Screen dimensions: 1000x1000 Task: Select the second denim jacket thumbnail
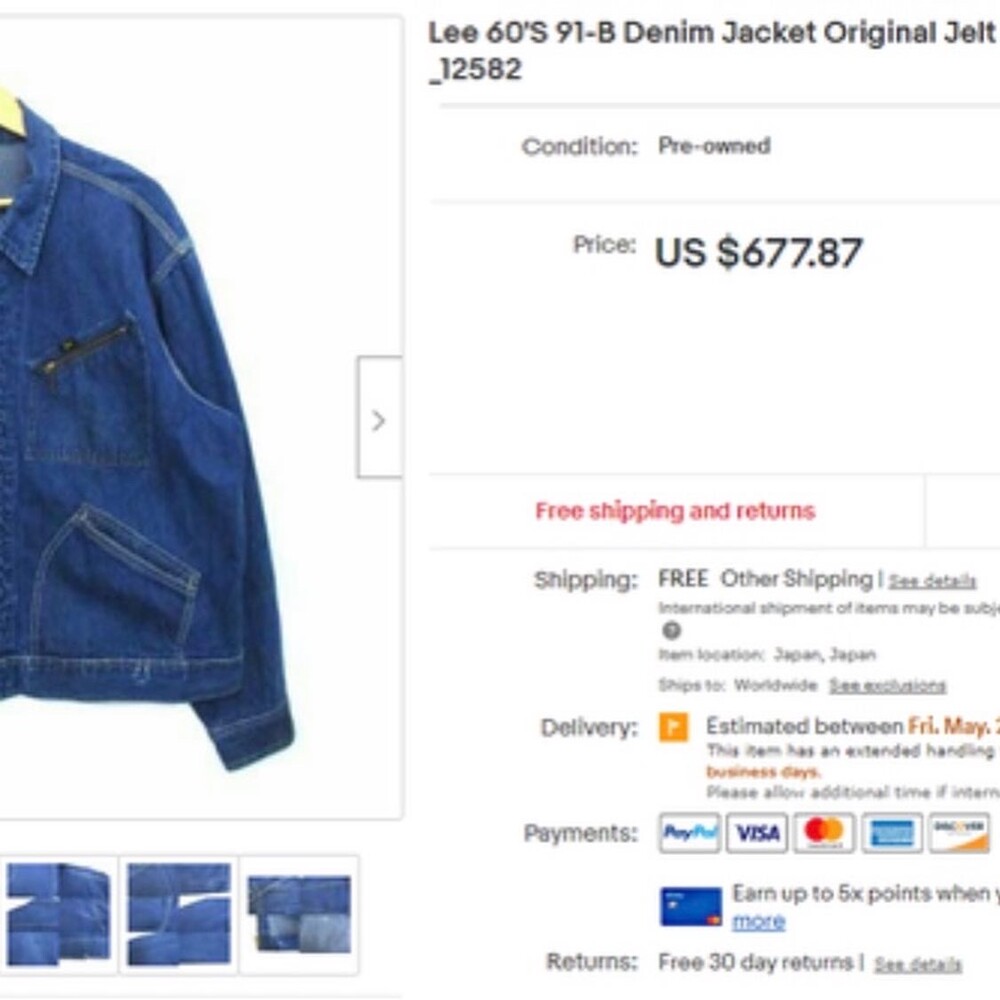(179, 915)
